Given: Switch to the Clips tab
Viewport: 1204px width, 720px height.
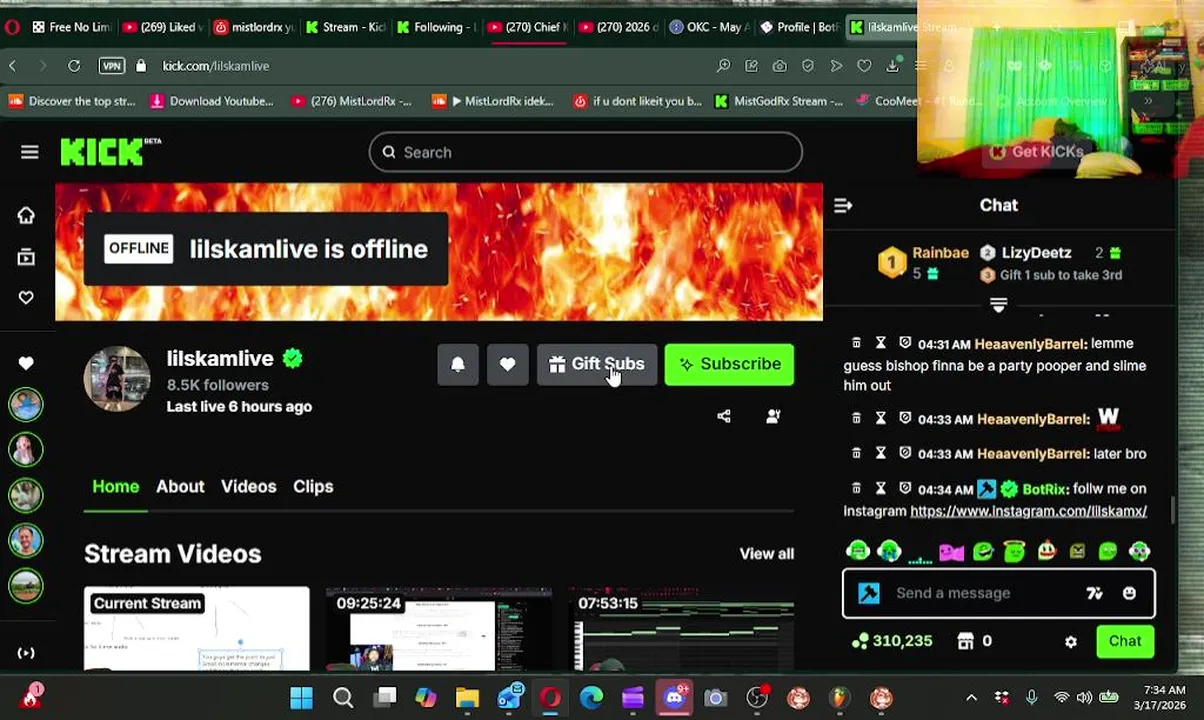Looking at the screenshot, I should coord(313,486).
